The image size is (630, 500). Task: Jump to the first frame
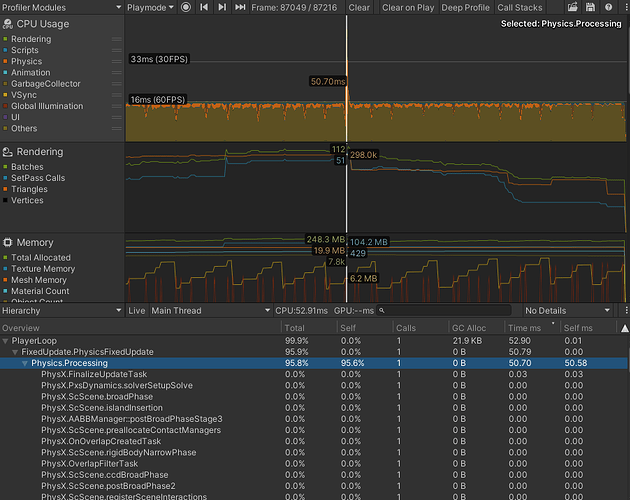click(204, 7)
